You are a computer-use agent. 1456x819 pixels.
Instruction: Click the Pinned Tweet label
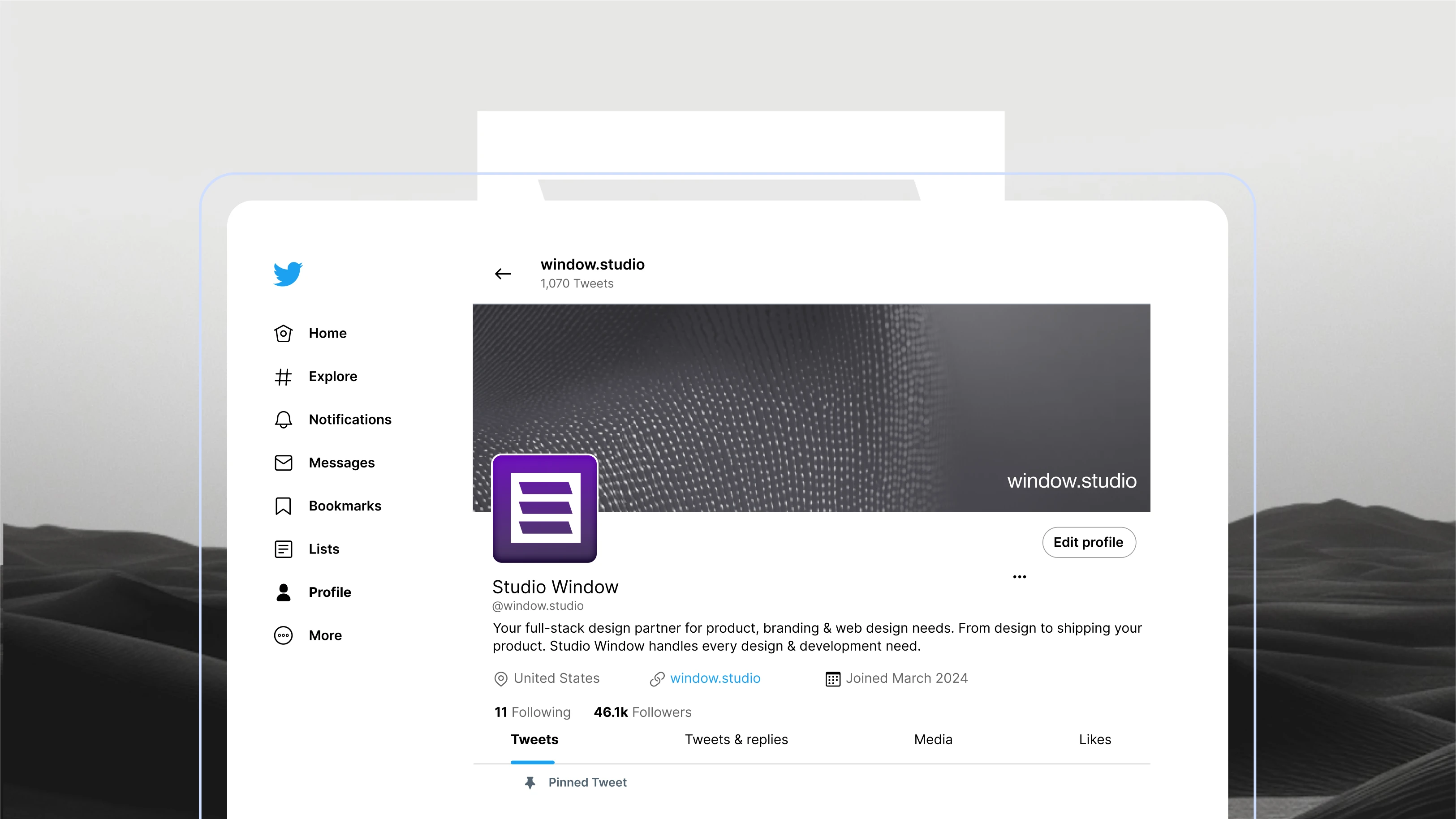pos(587,782)
